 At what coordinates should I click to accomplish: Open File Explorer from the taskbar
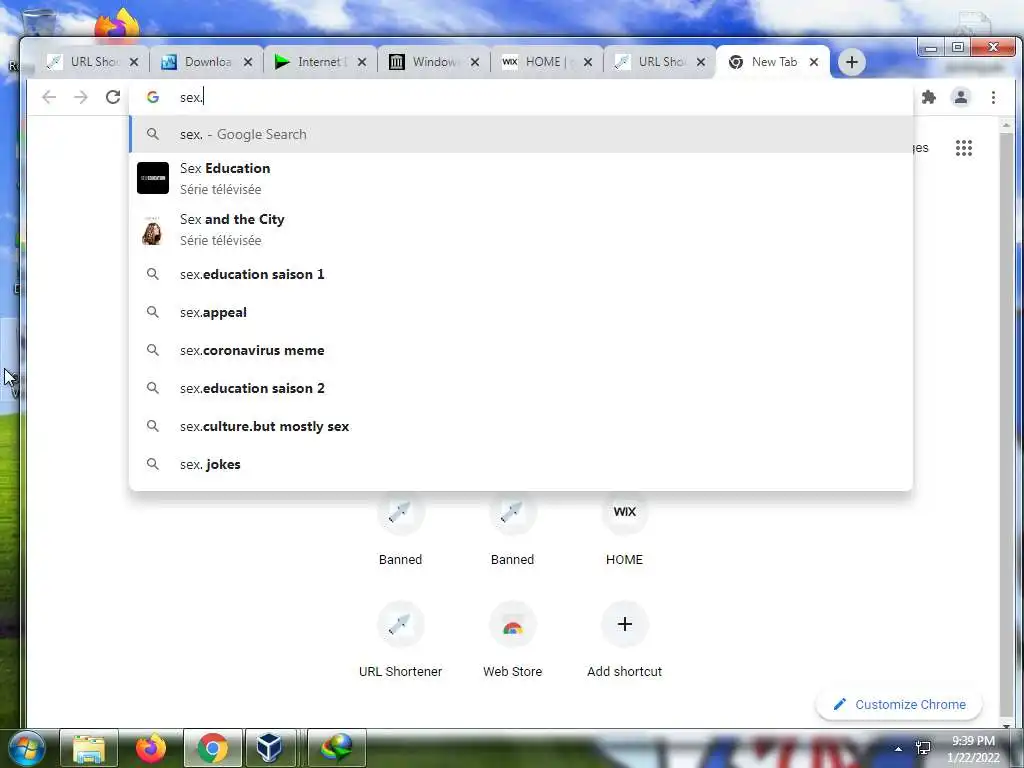(89, 748)
